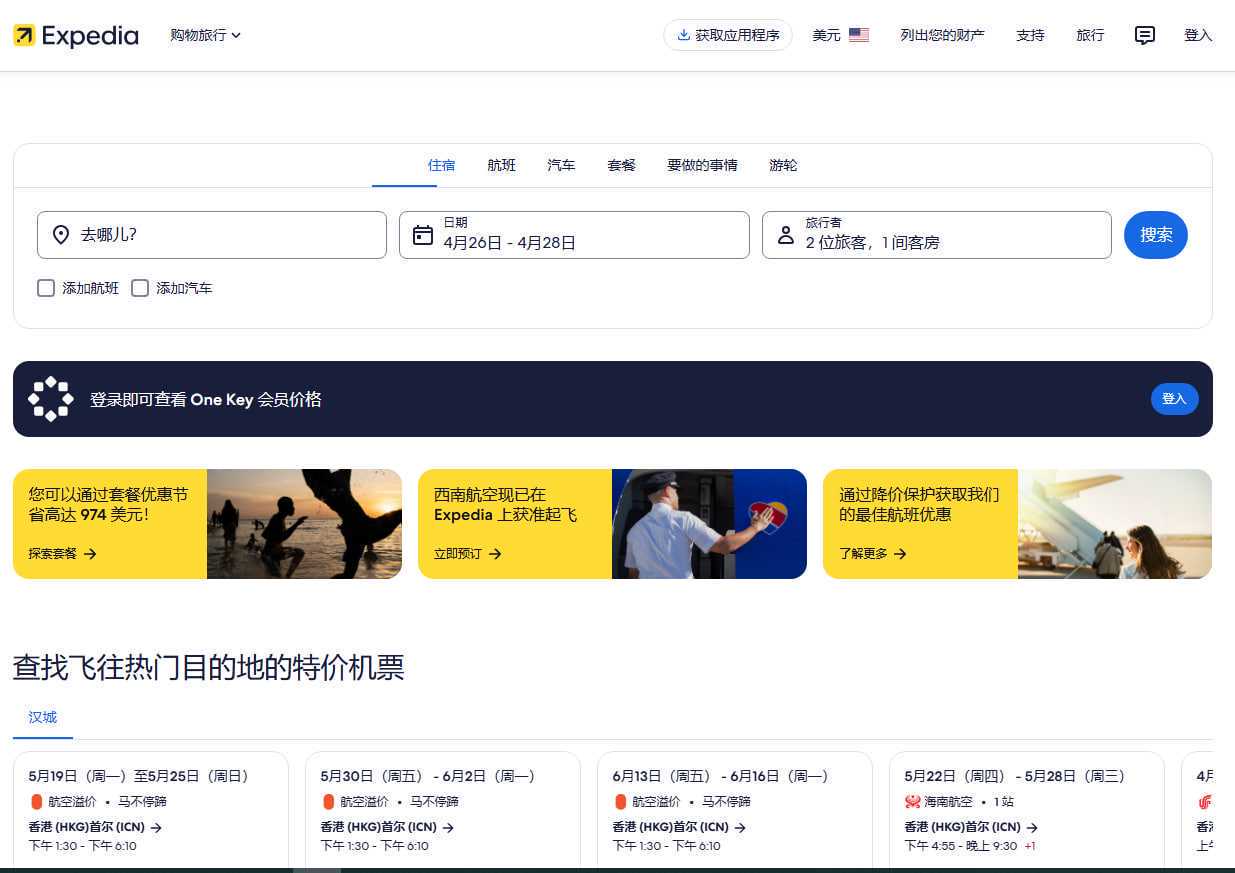
Task: Click the Expedia logo
Action: (76, 36)
